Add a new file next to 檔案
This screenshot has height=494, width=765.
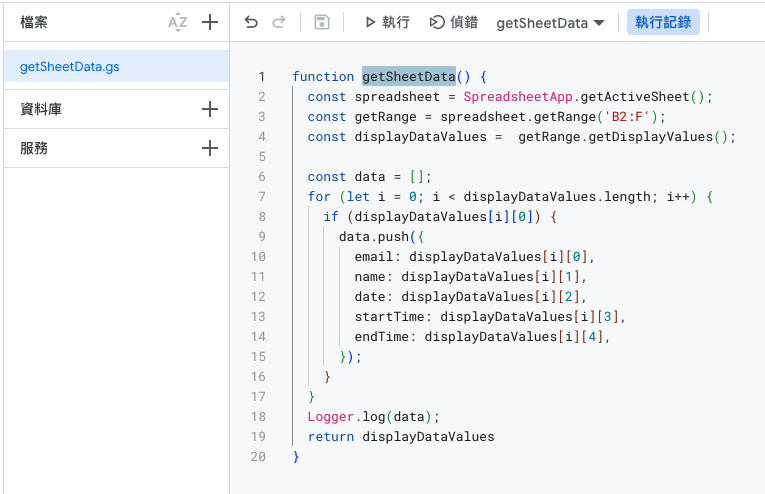click(x=210, y=22)
